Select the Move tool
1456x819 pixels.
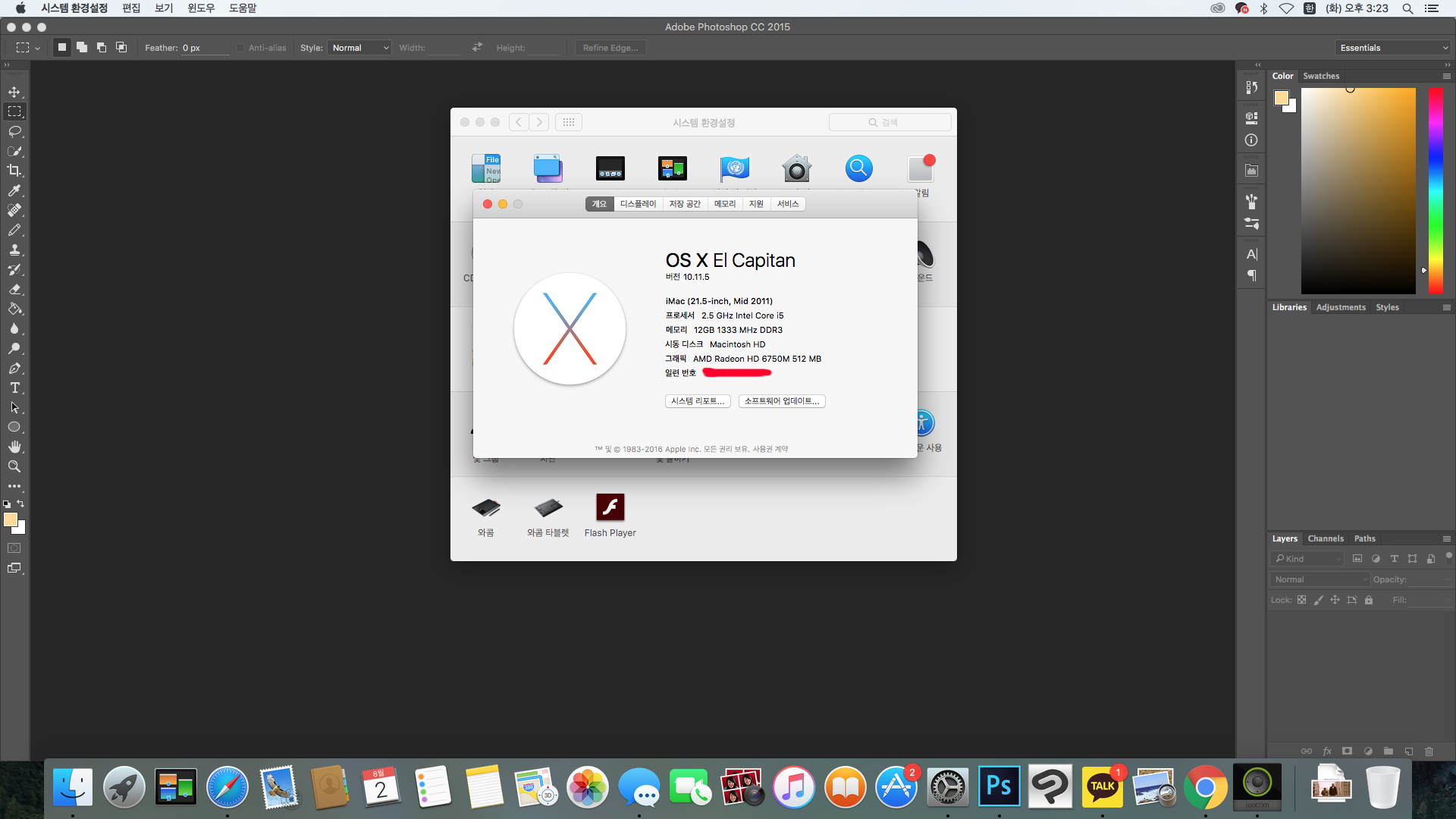14,92
